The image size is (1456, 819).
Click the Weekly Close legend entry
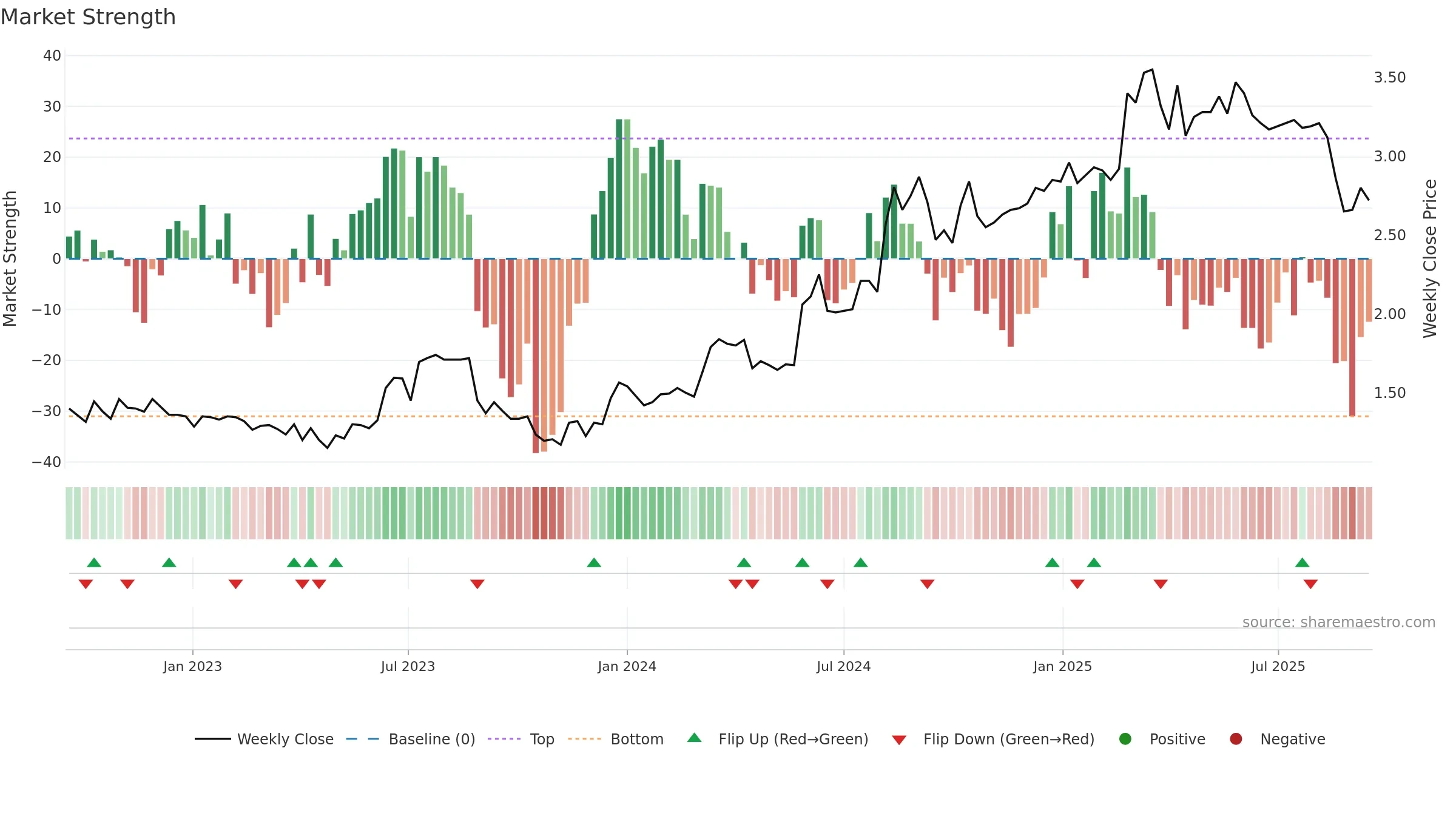tap(265, 739)
